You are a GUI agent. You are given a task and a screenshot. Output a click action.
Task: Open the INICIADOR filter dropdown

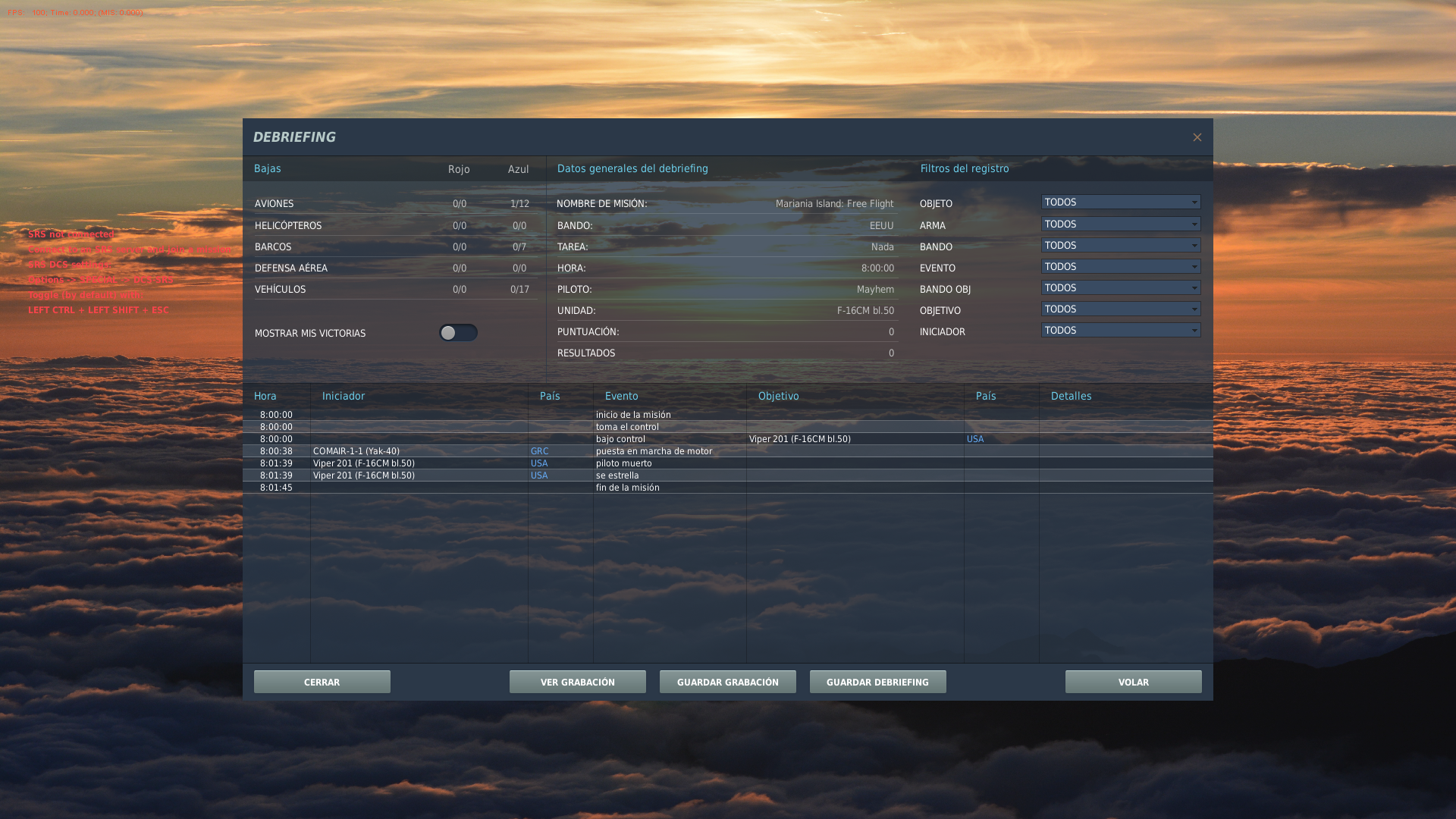tap(1121, 331)
